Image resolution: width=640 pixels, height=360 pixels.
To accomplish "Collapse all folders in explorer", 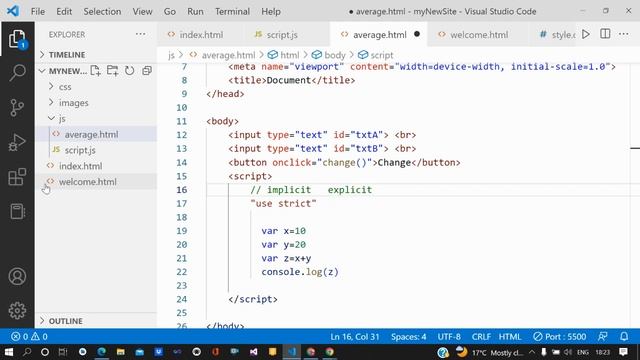I will click(147, 71).
